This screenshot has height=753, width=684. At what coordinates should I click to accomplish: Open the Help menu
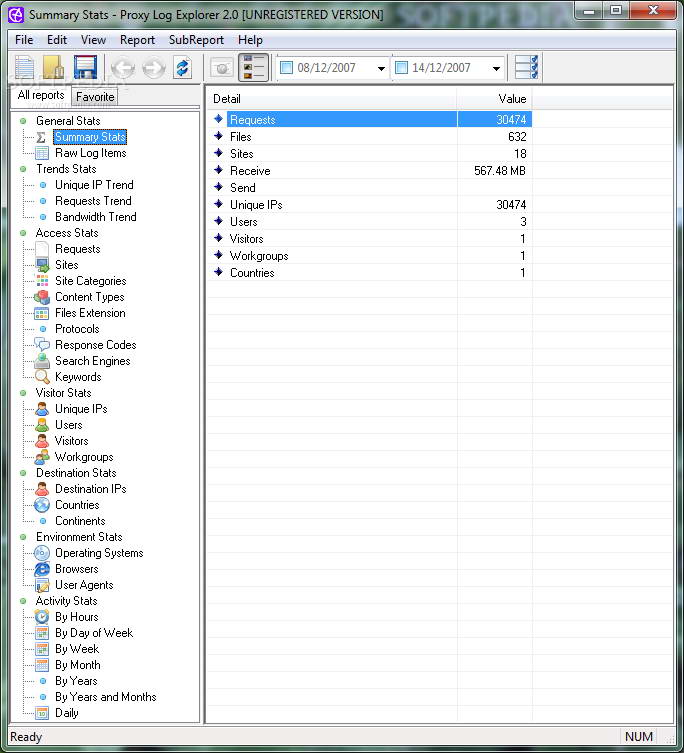pos(250,40)
